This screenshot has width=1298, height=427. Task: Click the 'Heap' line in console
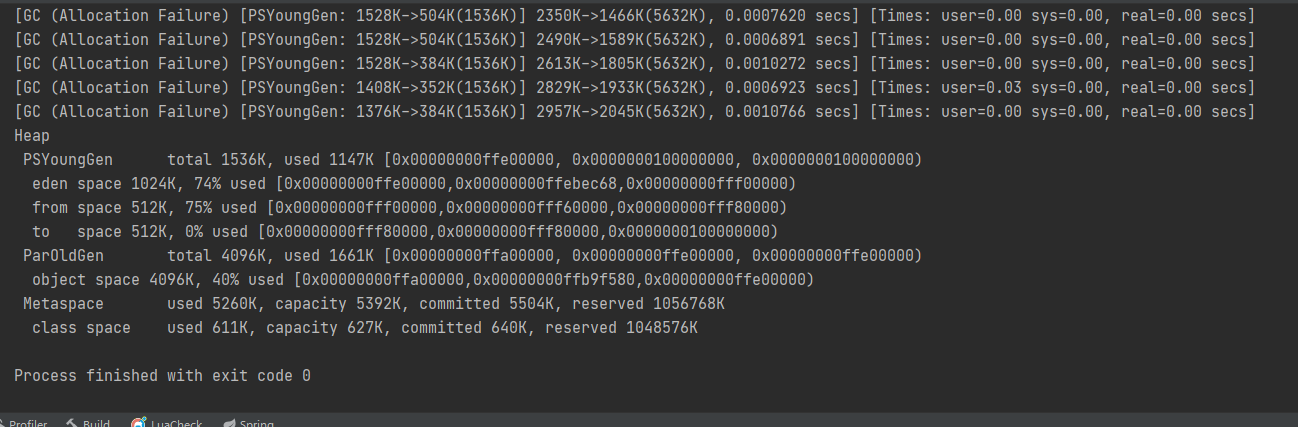(x=32, y=136)
